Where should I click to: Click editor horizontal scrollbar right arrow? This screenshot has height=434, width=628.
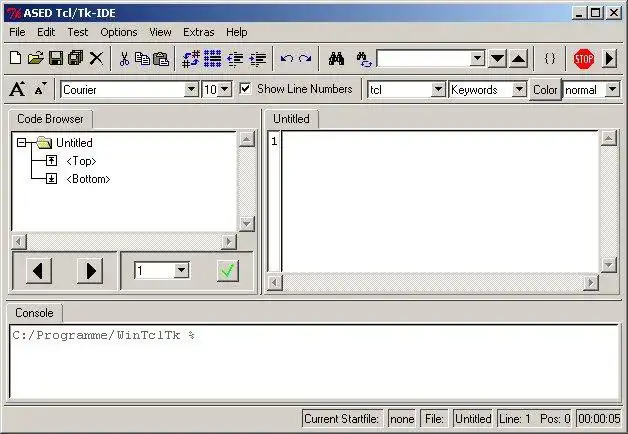coord(590,282)
